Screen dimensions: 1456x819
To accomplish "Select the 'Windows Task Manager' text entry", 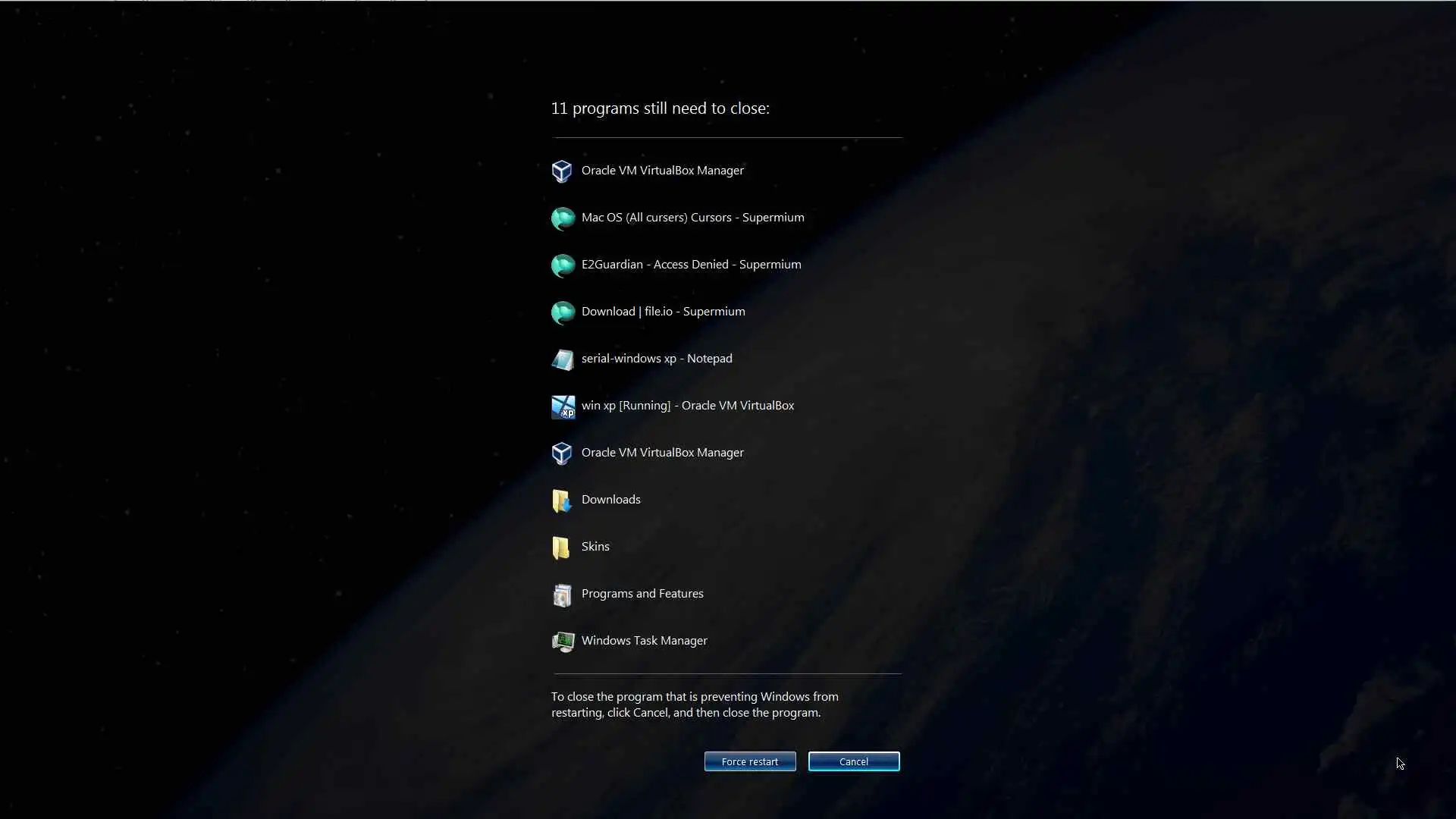I will 644,641.
